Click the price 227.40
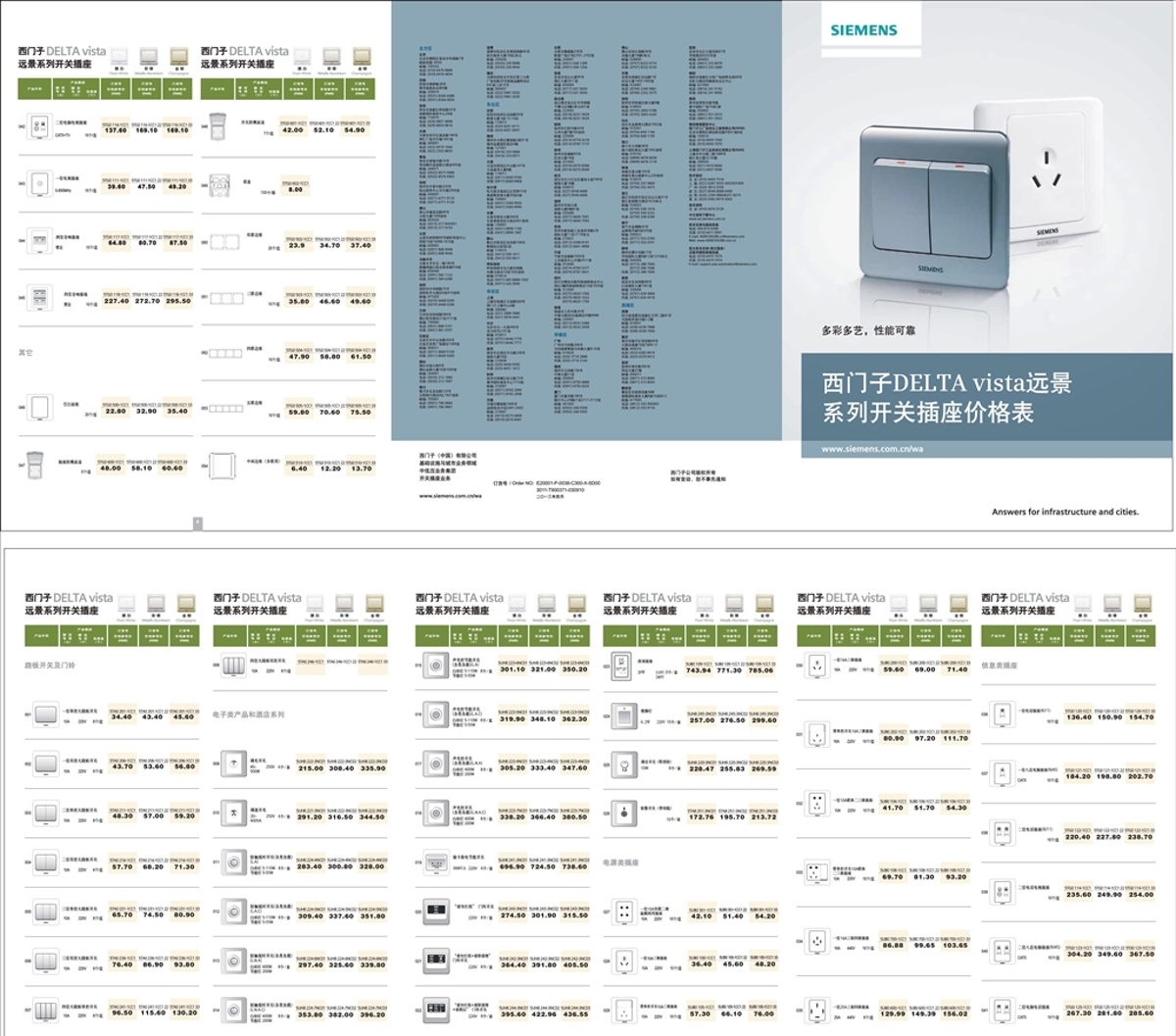Viewport: 1176px width, 1036px height. pyautogui.click(x=117, y=301)
